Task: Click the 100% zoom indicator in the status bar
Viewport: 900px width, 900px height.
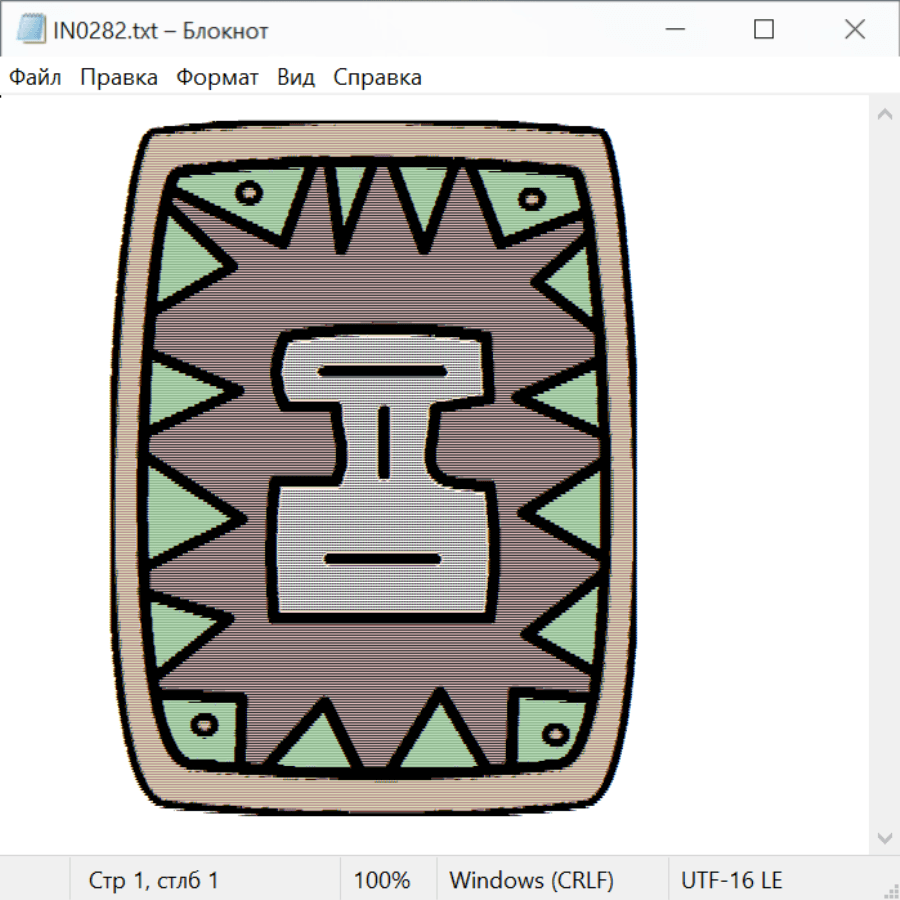Action: [382, 881]
